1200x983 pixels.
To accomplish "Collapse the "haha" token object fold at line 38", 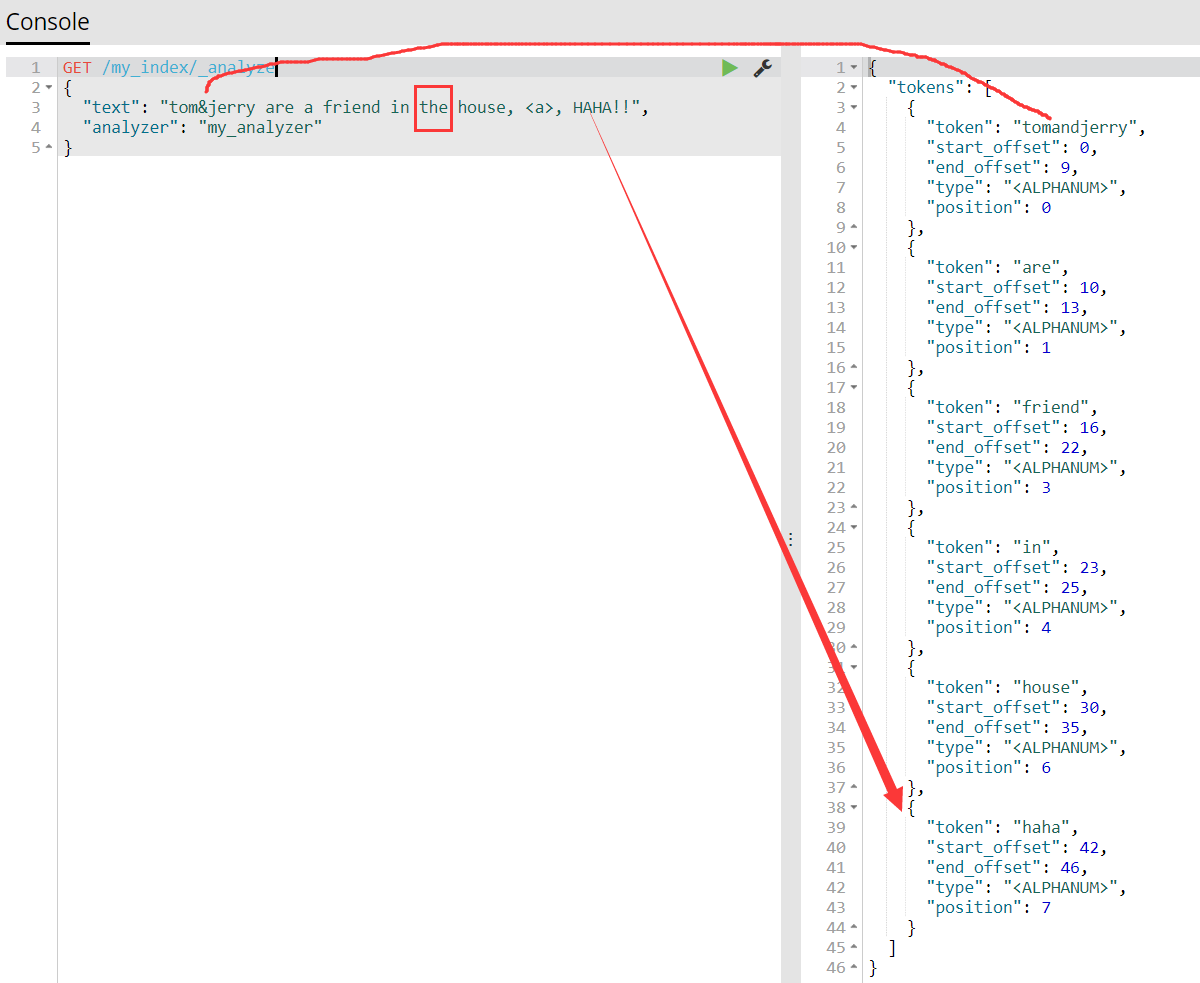I will click(x=853, y=808).
